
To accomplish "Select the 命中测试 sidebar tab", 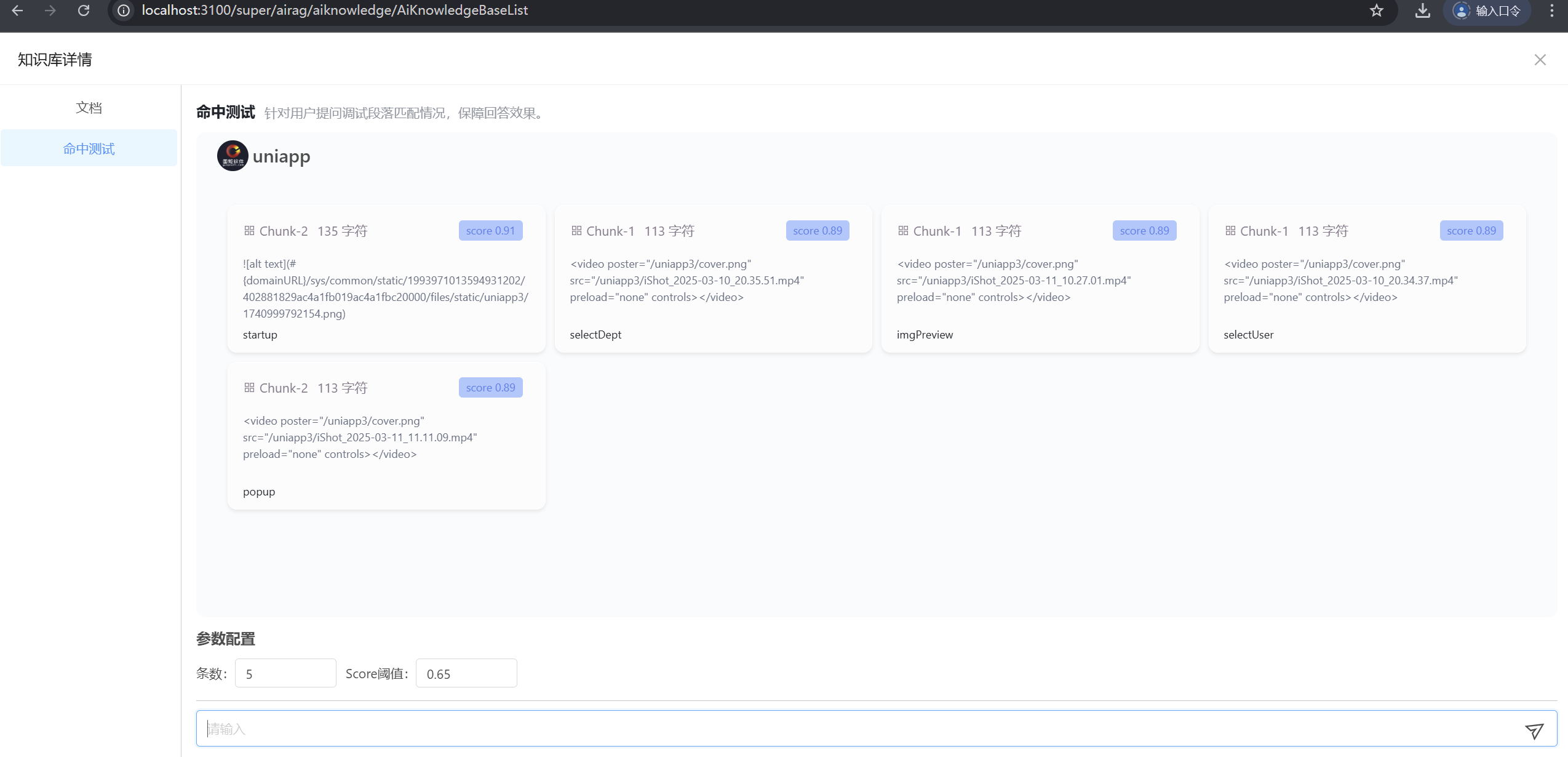I will tap(89, 148).
